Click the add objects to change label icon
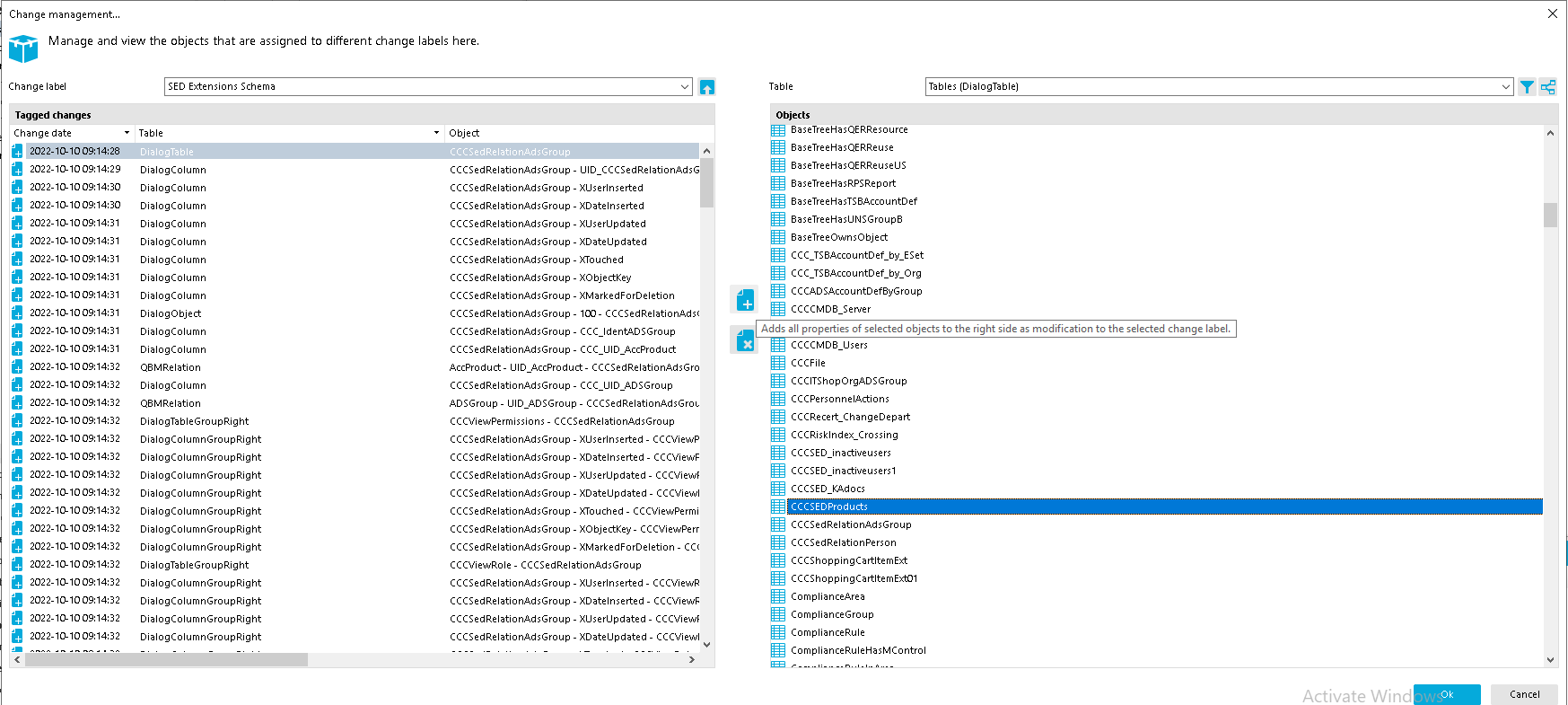 745,300
